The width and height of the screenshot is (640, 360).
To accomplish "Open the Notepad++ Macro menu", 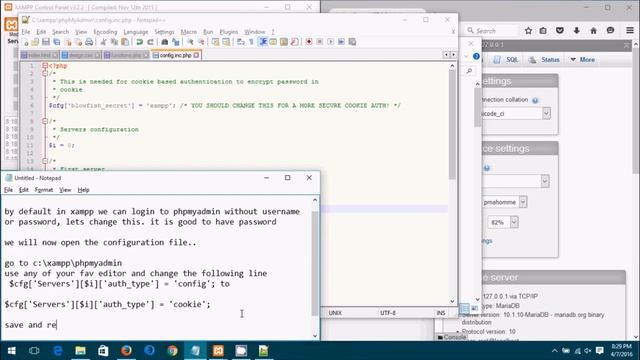I will click(x=189, y=32).
